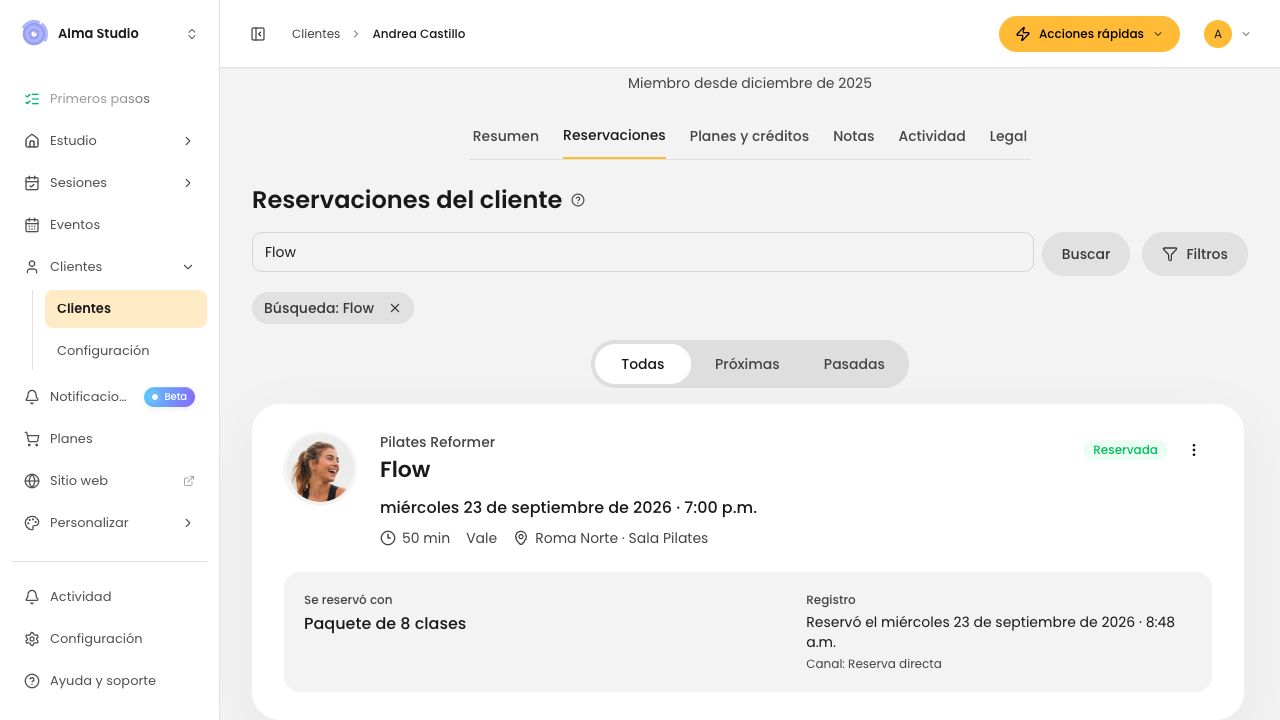1280x720 pixels.
Task: Click the Personalizar palette icon
Action: click(32, 523)
